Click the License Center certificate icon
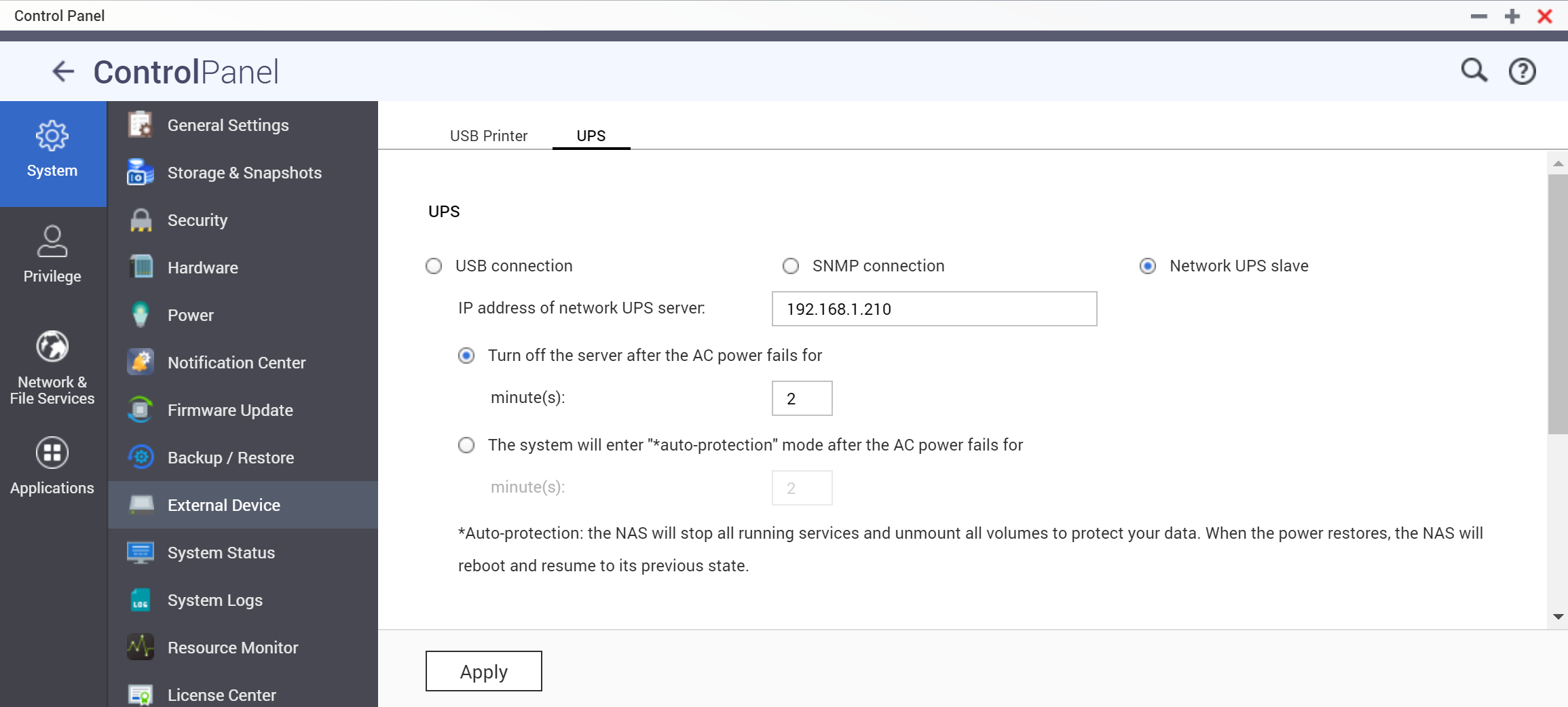Image resolution: width=1568 pixels, height=707 pixels. tap(141, 695)
